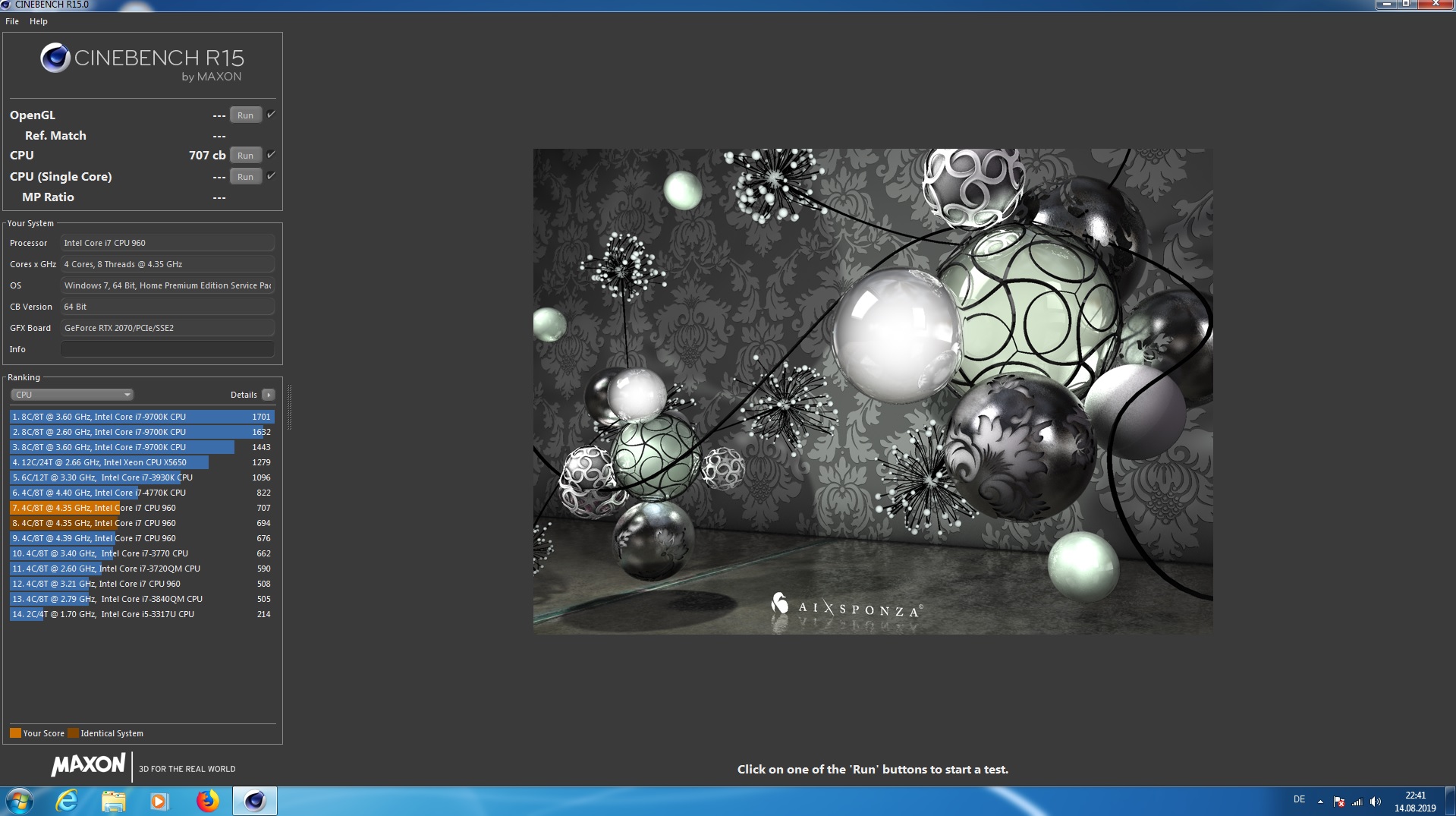Open Windows Explorer from the taskbar
Image resolution: width=1456 pixels, height=816 pixels.
click(x=114, y=802)
